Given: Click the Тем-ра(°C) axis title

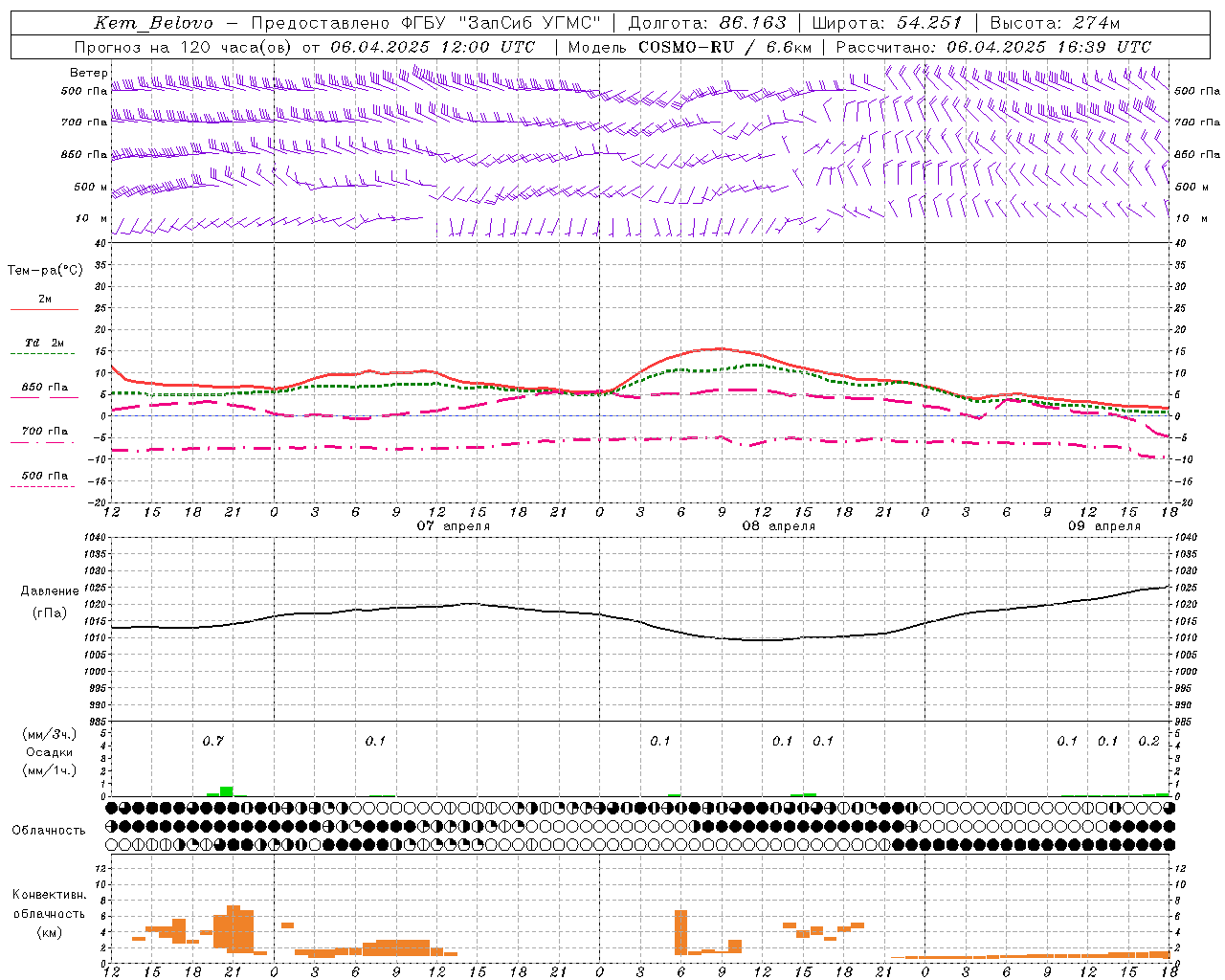Looking at the screenshot, I should 45,271.
